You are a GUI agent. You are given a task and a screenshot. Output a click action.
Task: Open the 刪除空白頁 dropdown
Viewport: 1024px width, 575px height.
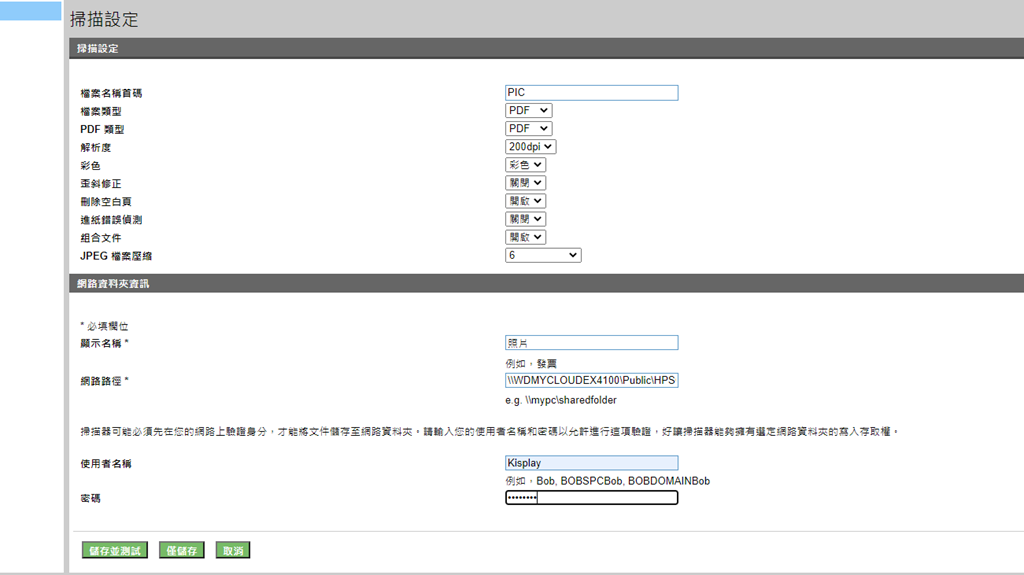(x=525, y=201)
